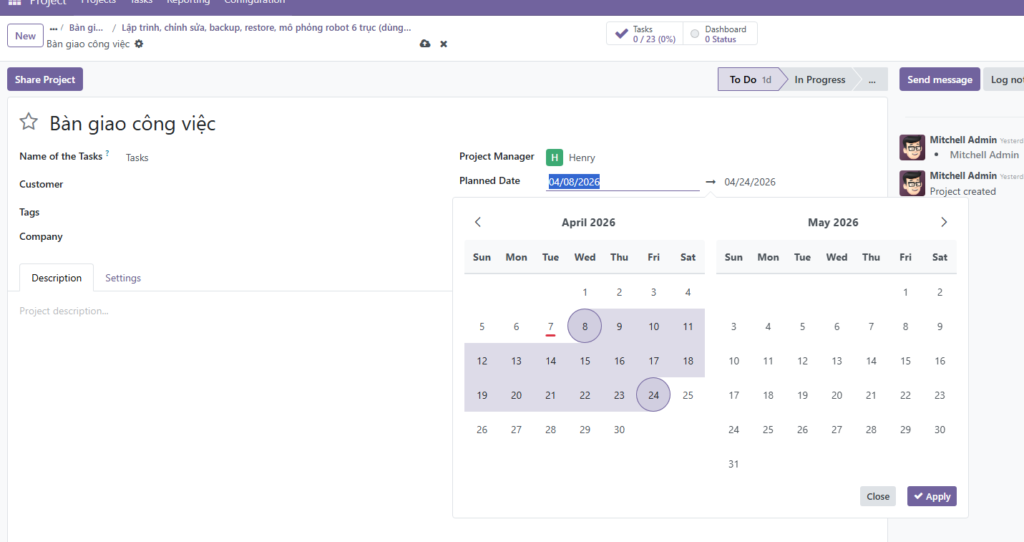Open Mitchell Admin's avatar in chatter

[x=911, y=147]
